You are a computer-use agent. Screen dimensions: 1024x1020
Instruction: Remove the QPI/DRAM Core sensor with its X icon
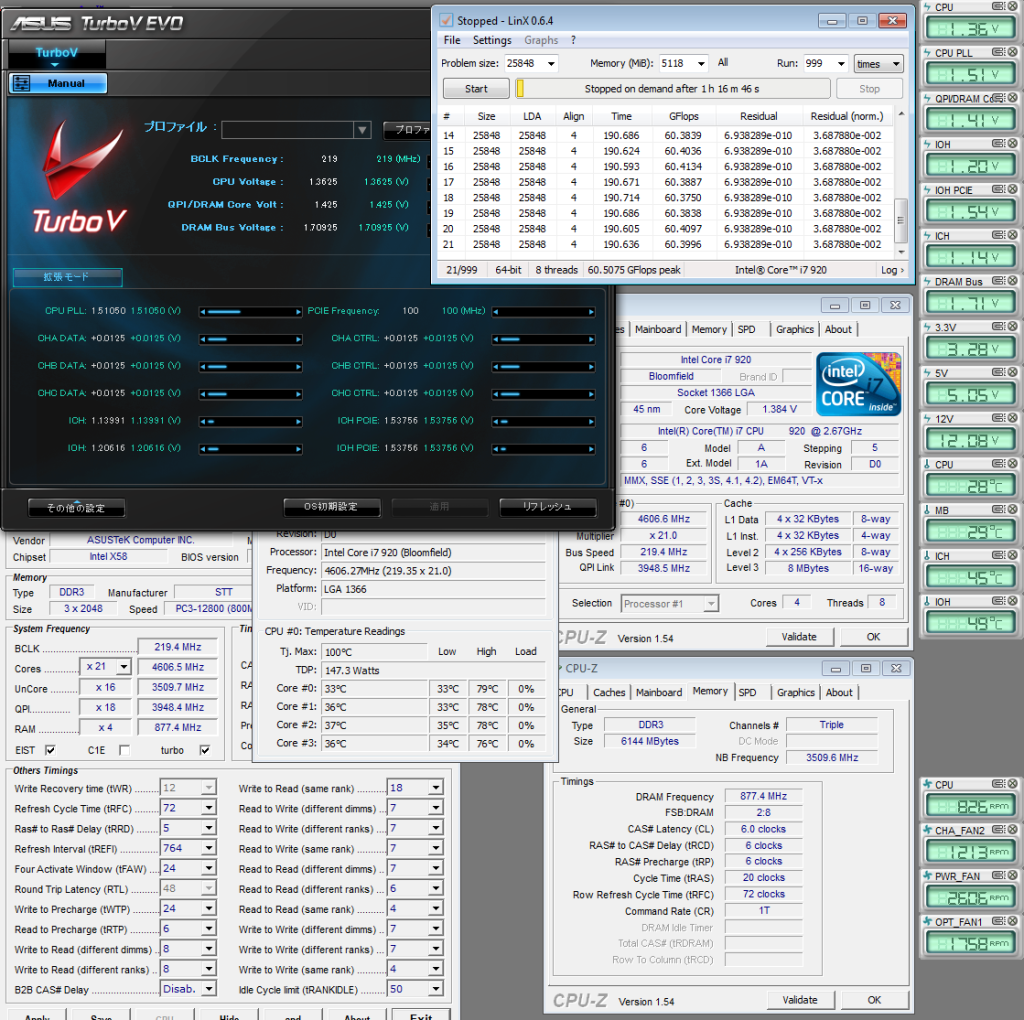[1012, 97]
